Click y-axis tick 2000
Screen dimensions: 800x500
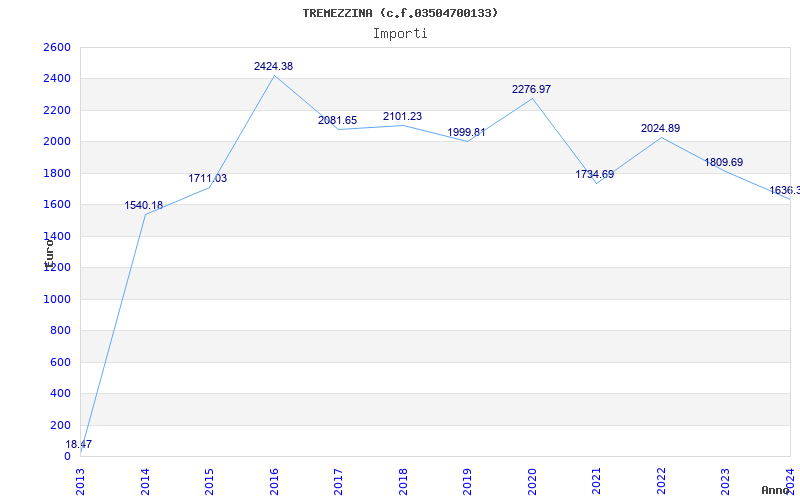pyautogui.click(x=57, y=142)
